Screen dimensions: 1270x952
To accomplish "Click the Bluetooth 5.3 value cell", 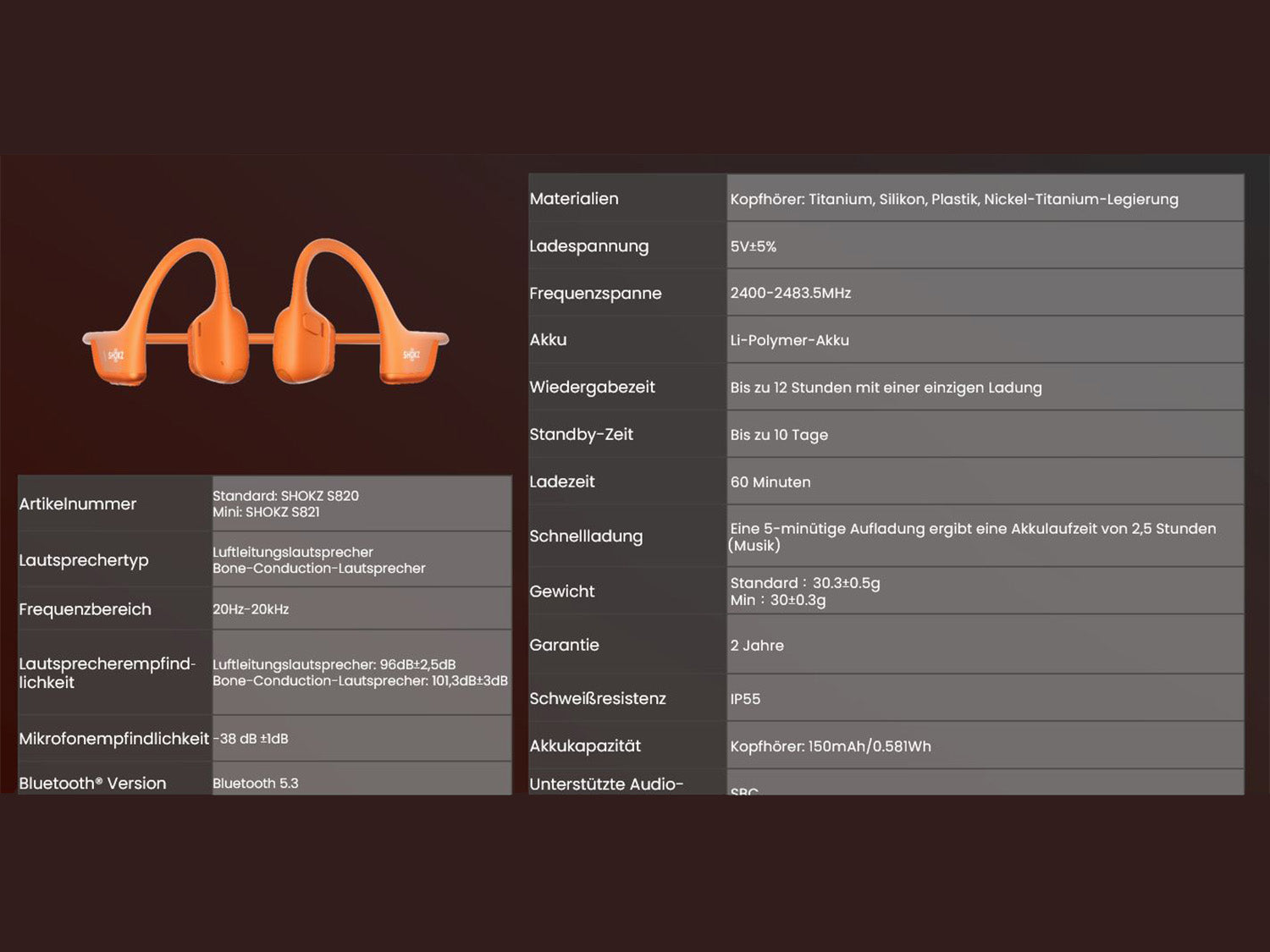I will pos(256,784).
